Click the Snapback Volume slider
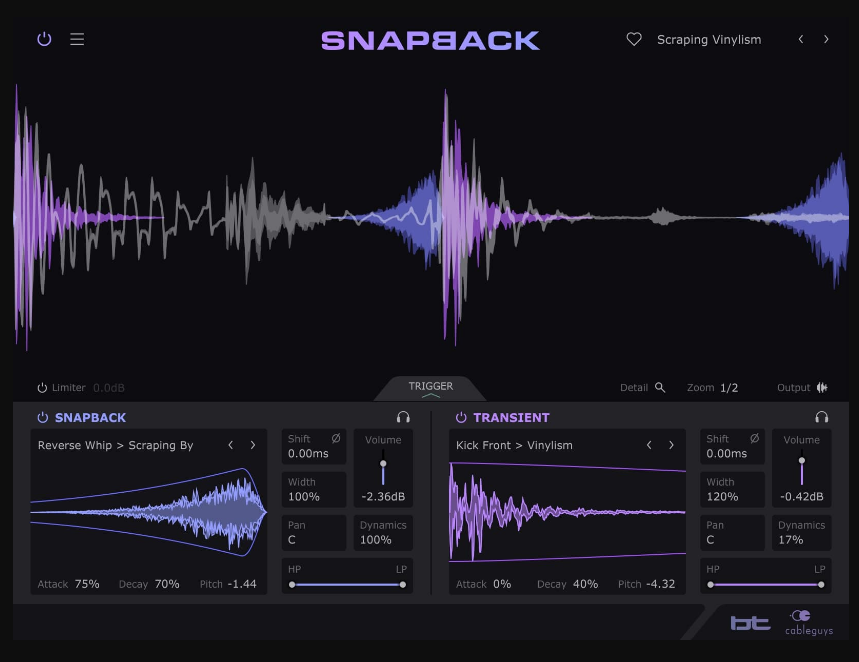The image size is (859, 662). click(x=382, y=468)
